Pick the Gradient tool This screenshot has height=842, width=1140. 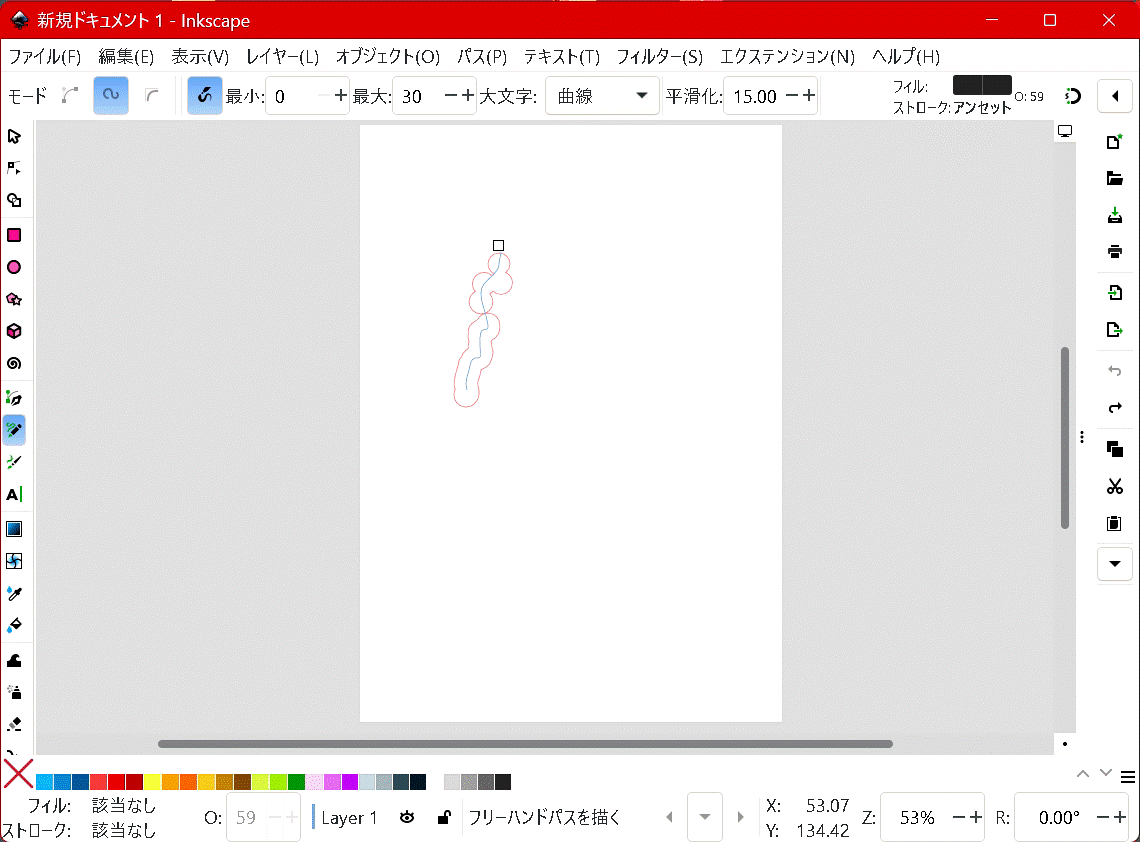click(x=14, y=528)
